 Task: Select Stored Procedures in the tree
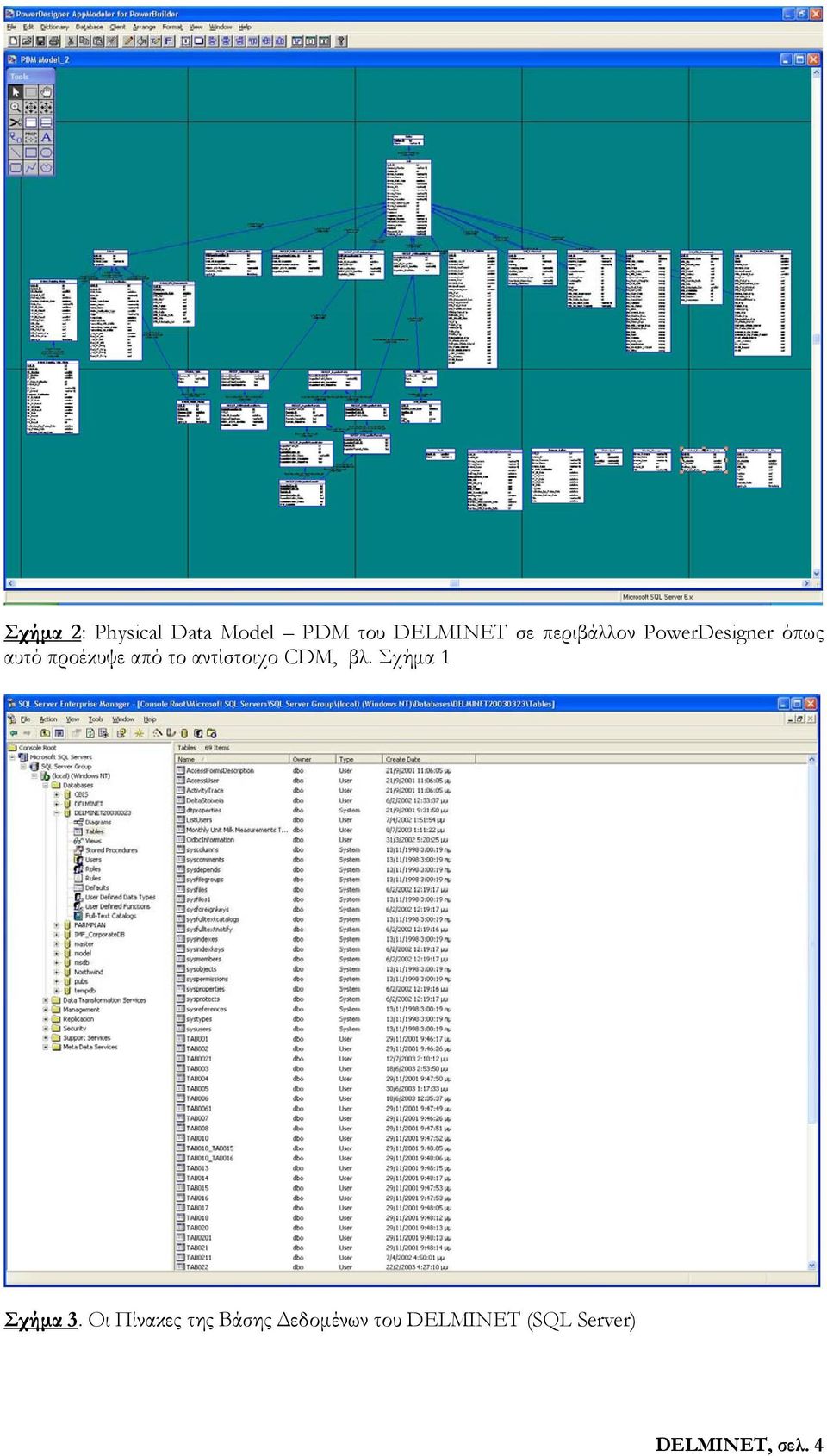(x=111, y=850)
